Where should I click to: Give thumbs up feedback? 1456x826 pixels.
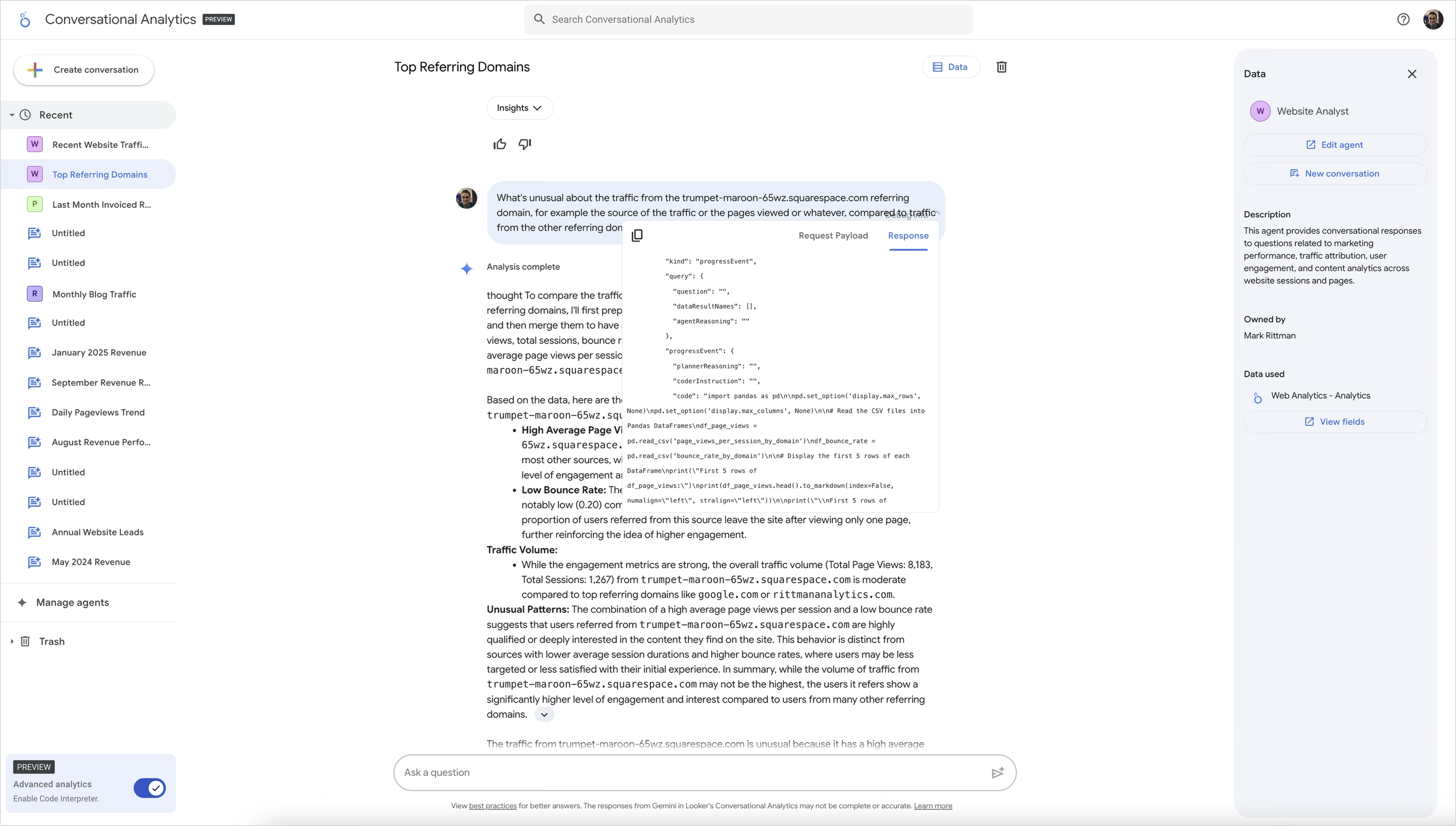click(500, 144)
